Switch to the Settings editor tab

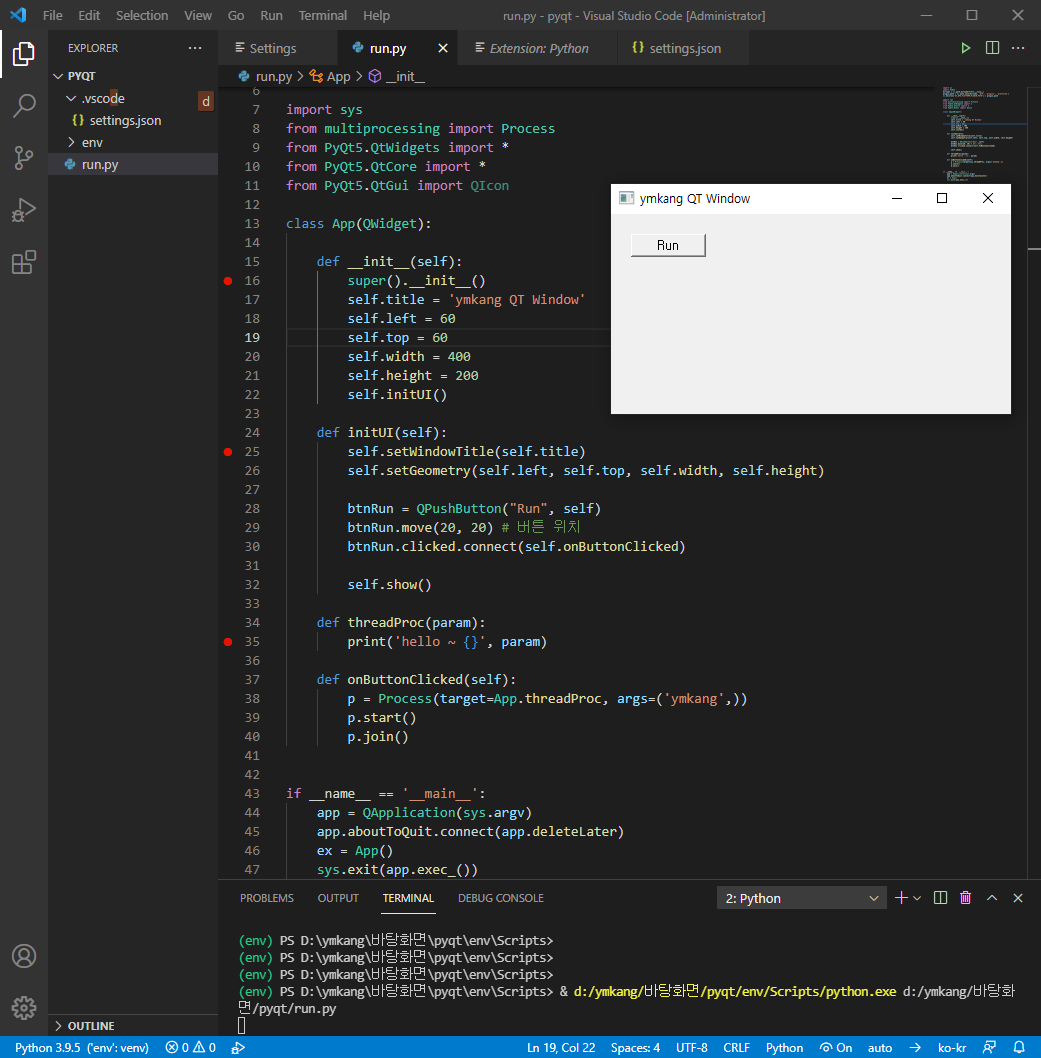[278, 48]
